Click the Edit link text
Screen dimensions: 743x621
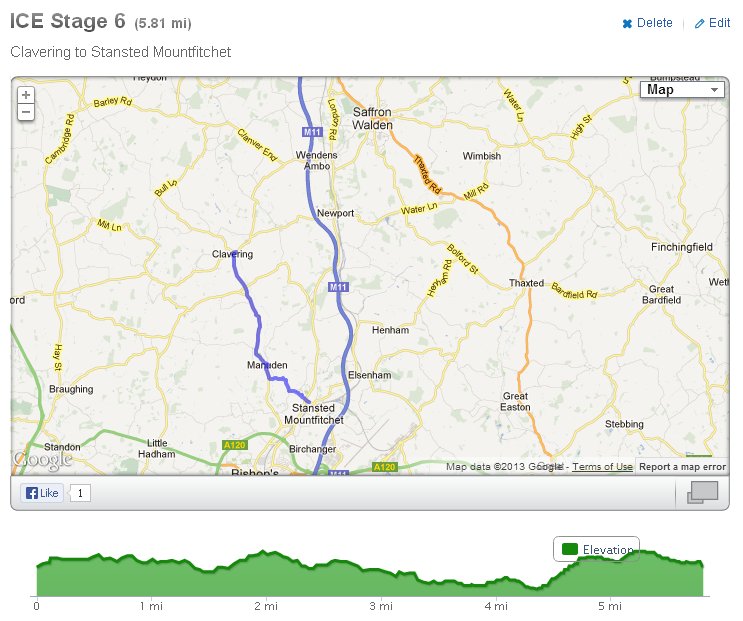[720, 23]
